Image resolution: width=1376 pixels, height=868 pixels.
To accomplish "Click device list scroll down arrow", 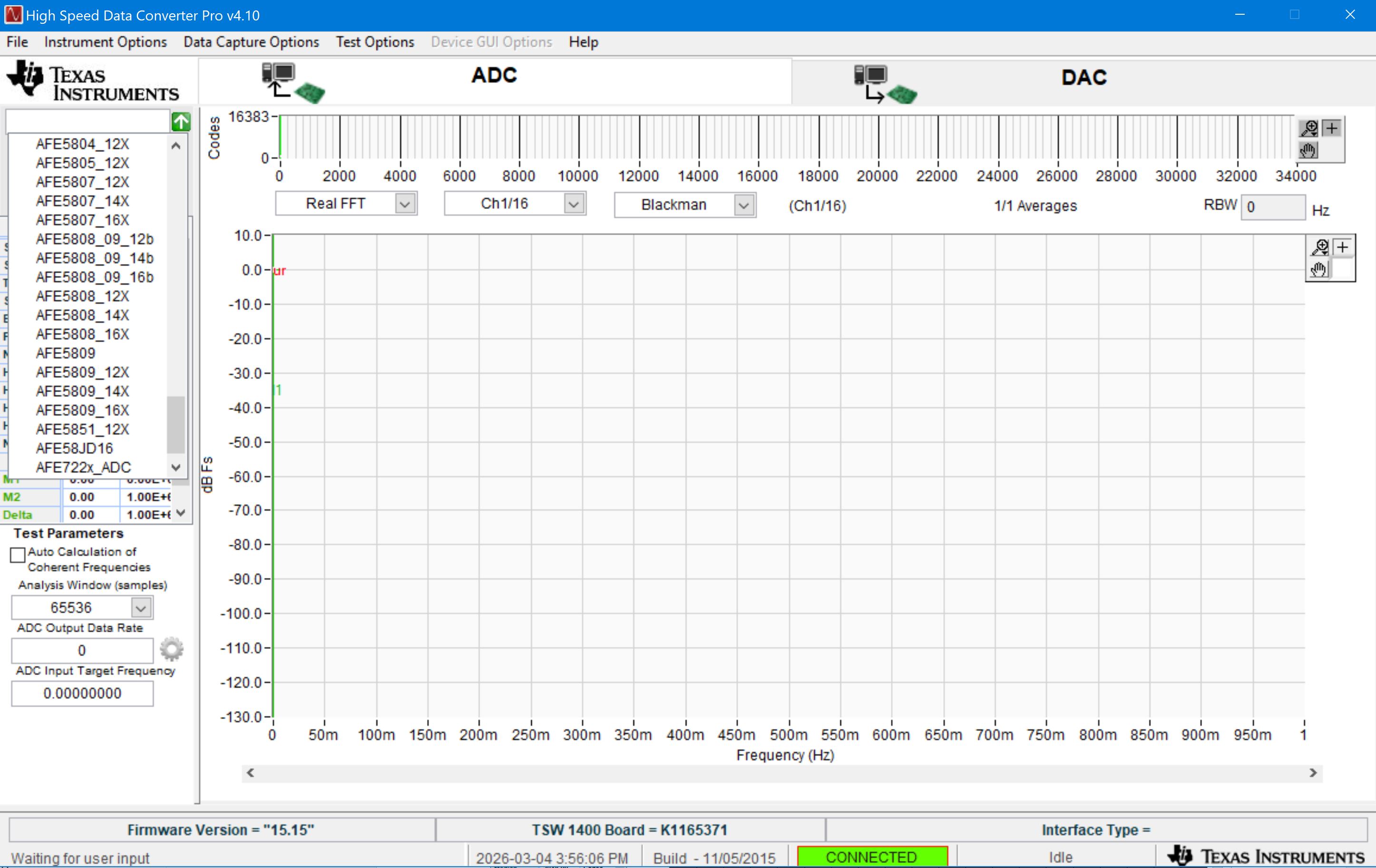I will pos(176,468).
